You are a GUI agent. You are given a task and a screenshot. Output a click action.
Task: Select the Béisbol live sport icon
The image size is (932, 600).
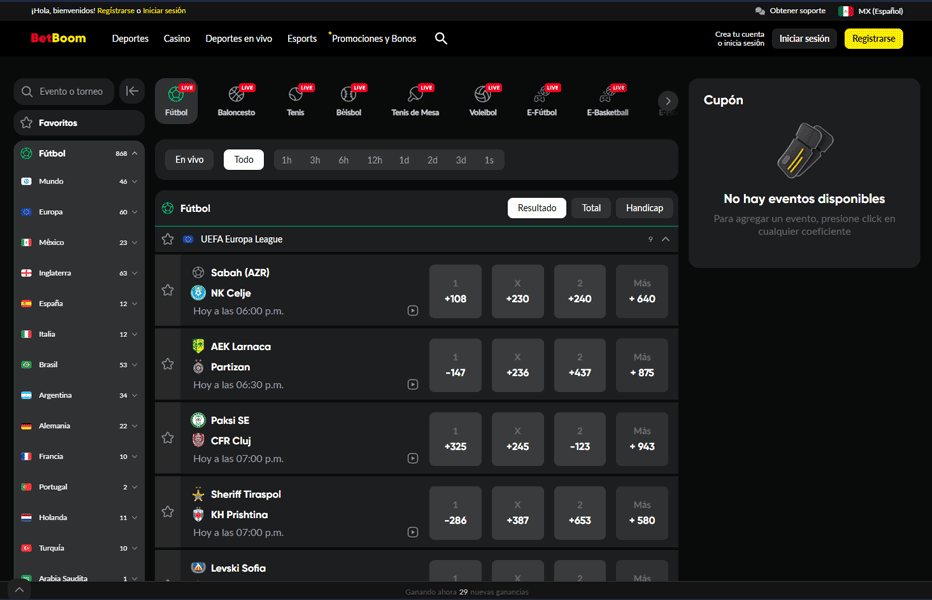pyautogui.click(x=348, y=101)
